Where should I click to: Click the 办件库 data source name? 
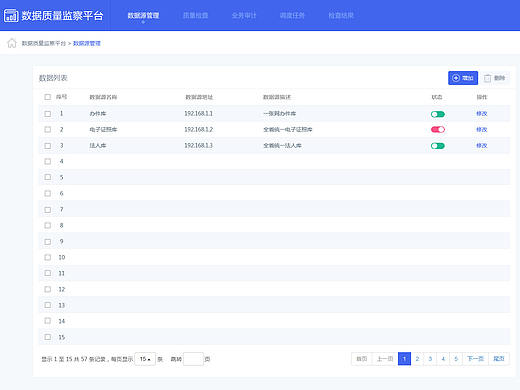pyautogui.click(x=98, y=114)
